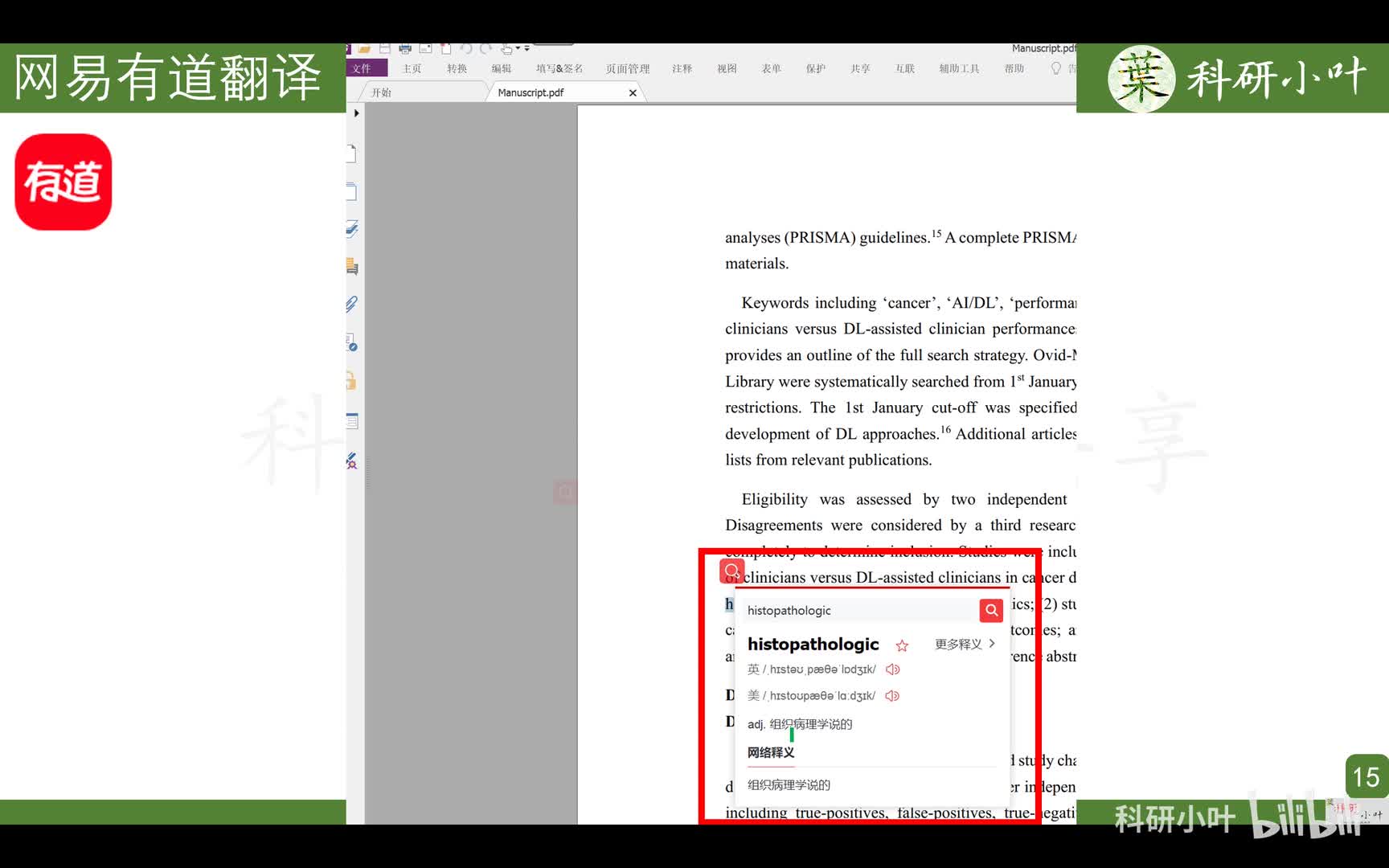
Task: Open the 注释 ribbon tab
Action: pos(682,68)
